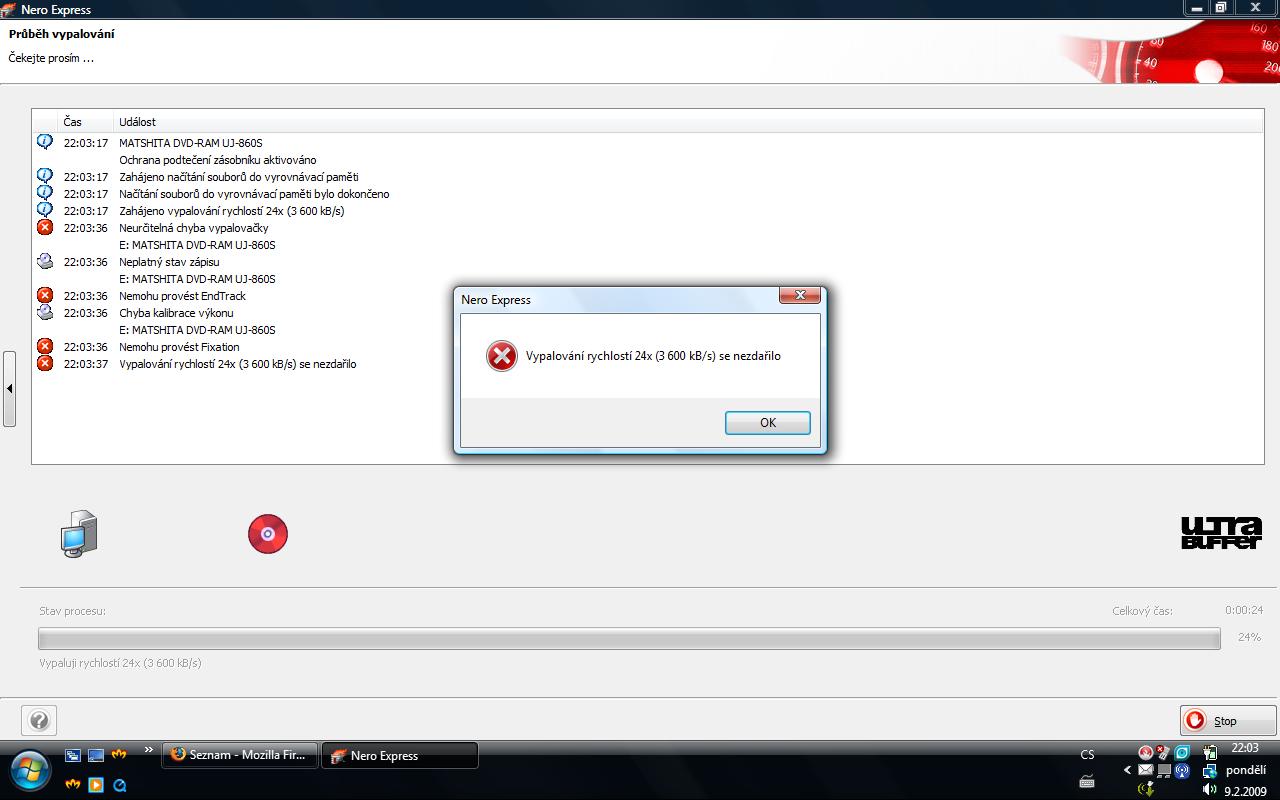Close the Nero Express error dialog
This screenshot has width=1280, height=800.
tap(800, 296)
